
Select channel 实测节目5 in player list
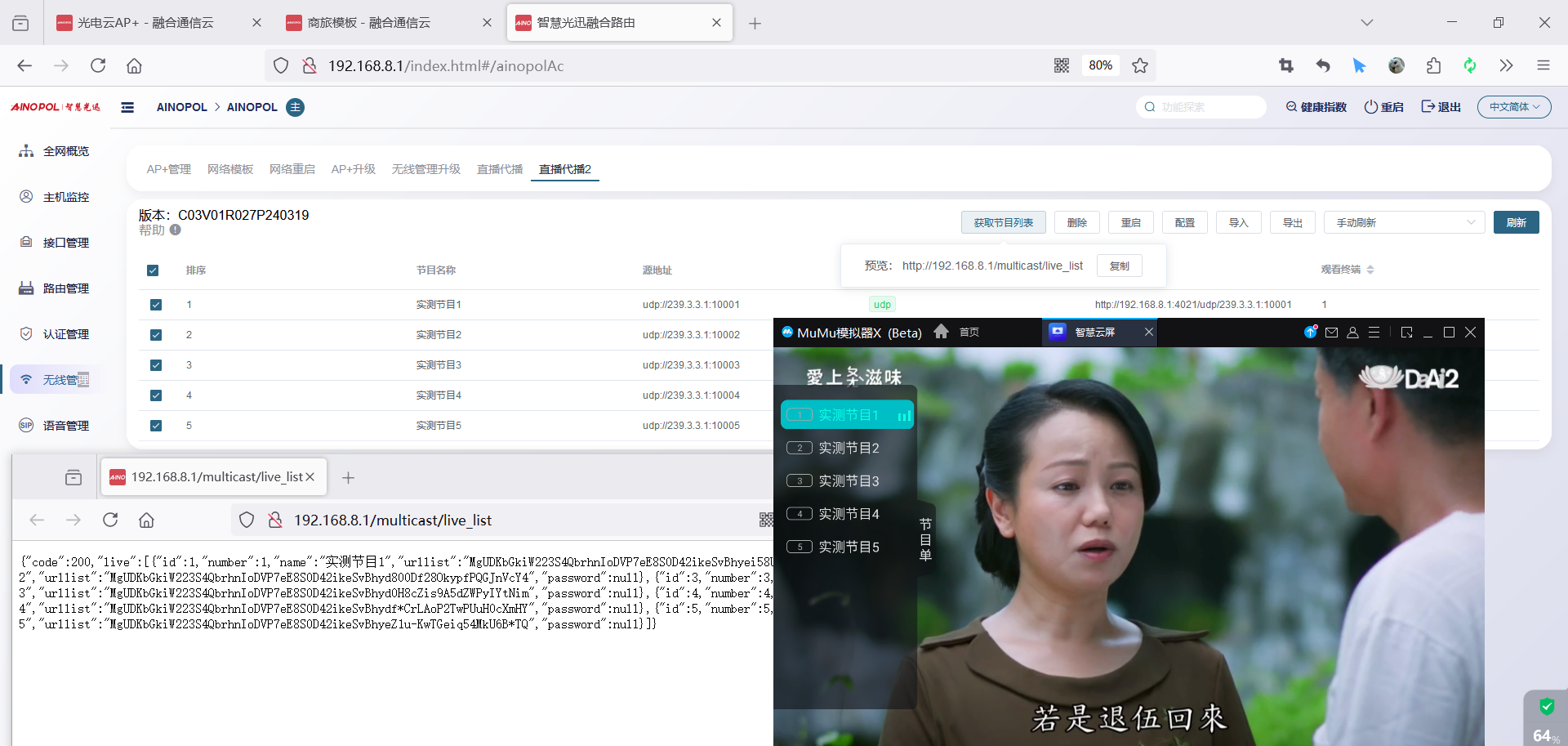coord(848,547)
